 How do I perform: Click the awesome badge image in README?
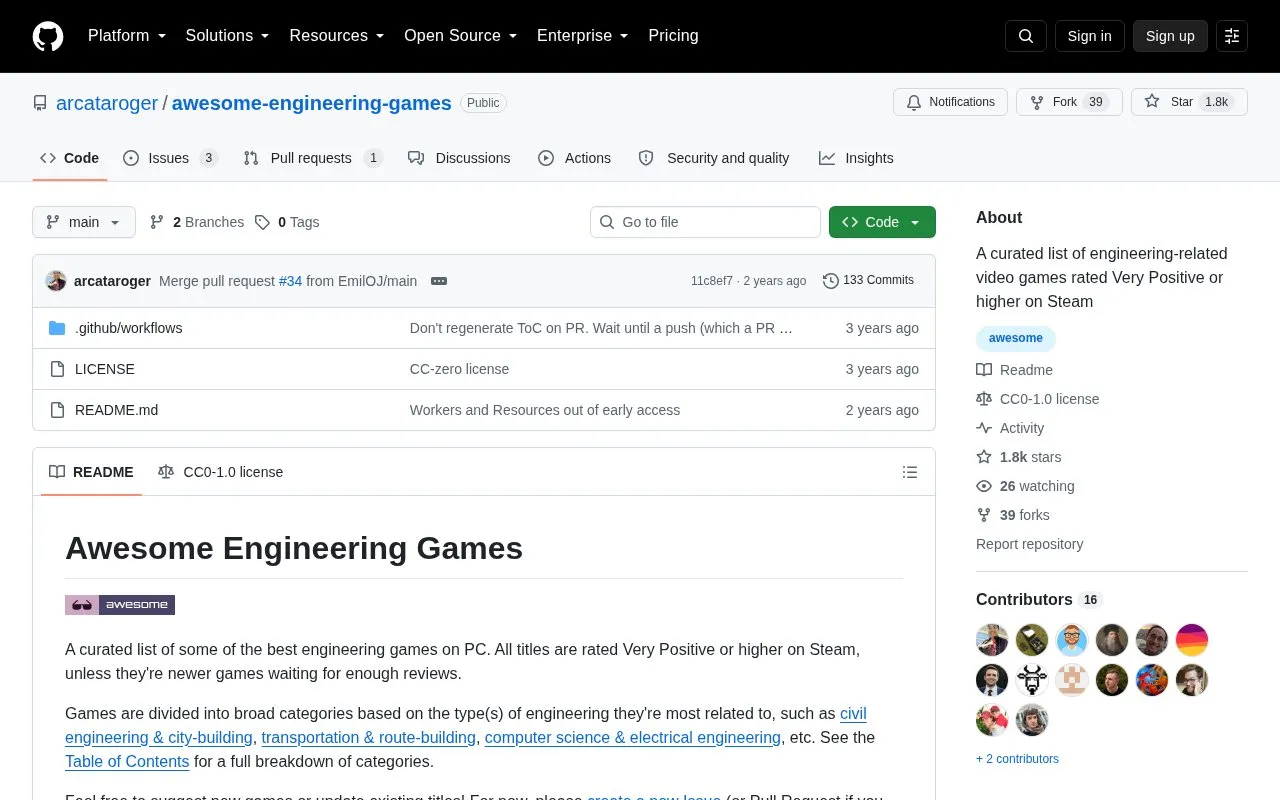[x=120, y=605]
